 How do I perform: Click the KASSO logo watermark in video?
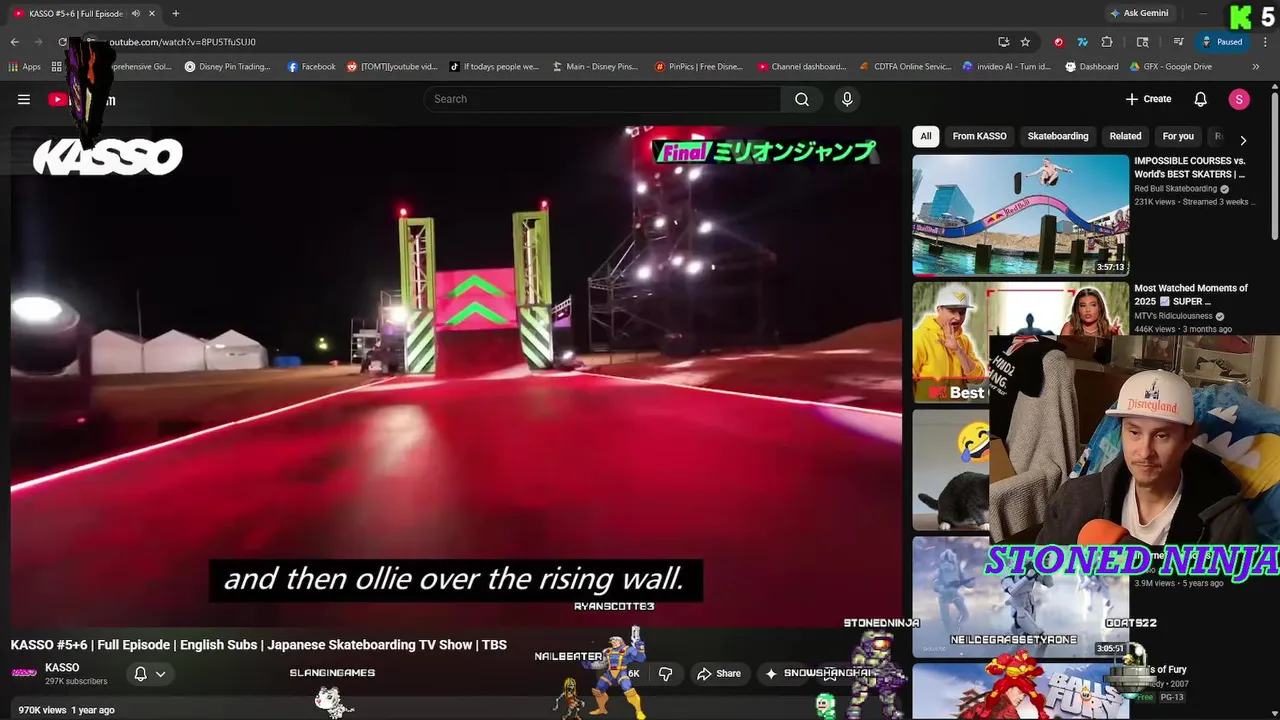click(108, 157)
